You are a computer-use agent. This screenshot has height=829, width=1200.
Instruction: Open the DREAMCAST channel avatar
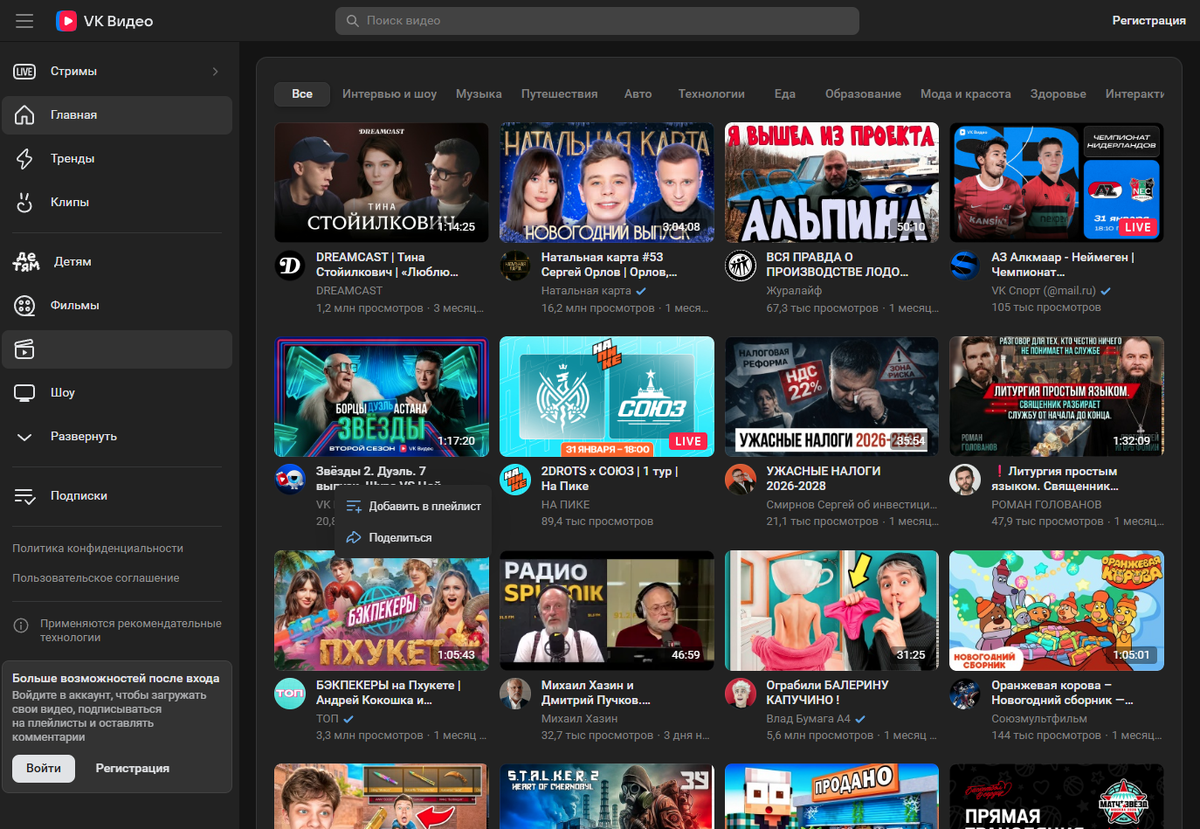pyautogui.click(x=290, y=265)
